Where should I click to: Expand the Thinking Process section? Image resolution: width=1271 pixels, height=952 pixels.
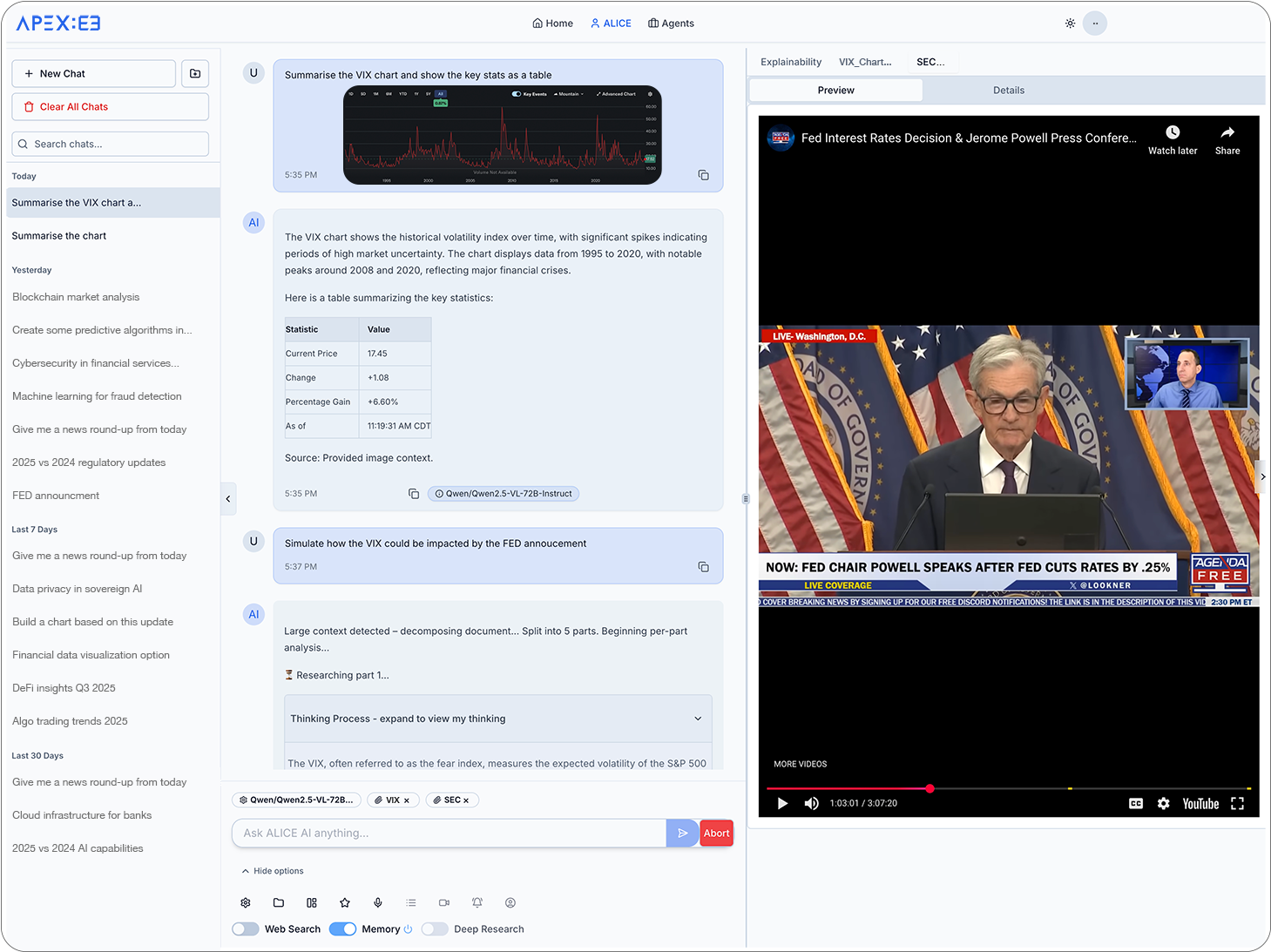point(497,719)
